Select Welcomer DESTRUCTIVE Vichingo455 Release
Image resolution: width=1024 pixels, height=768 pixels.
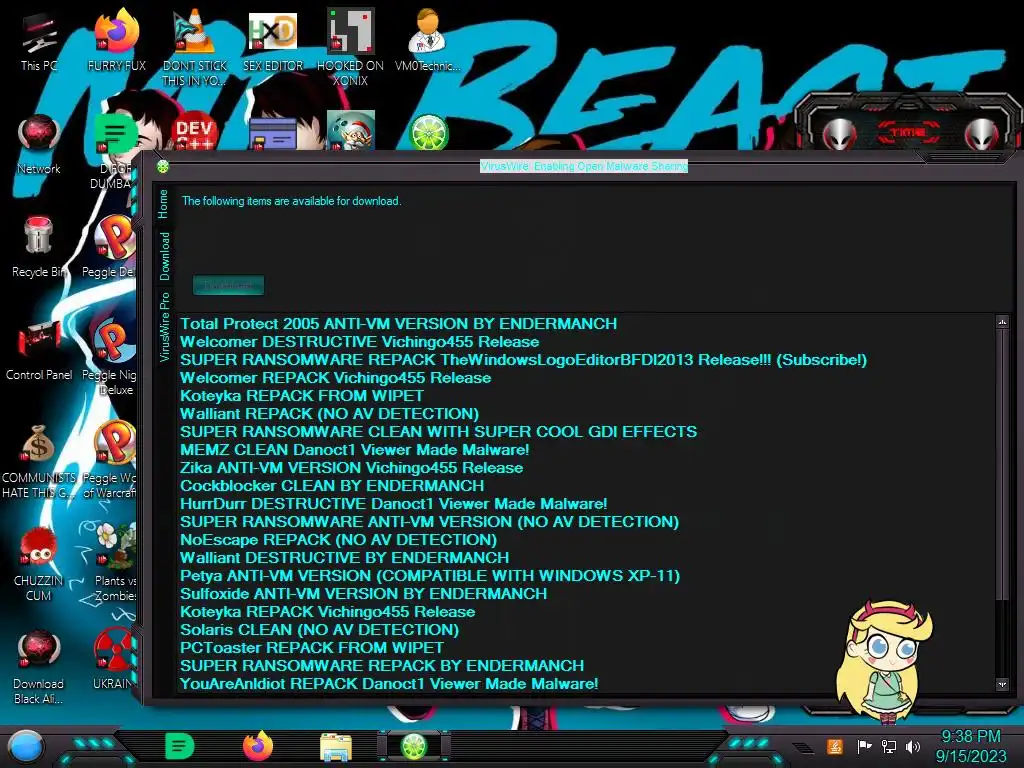(359, 342)
